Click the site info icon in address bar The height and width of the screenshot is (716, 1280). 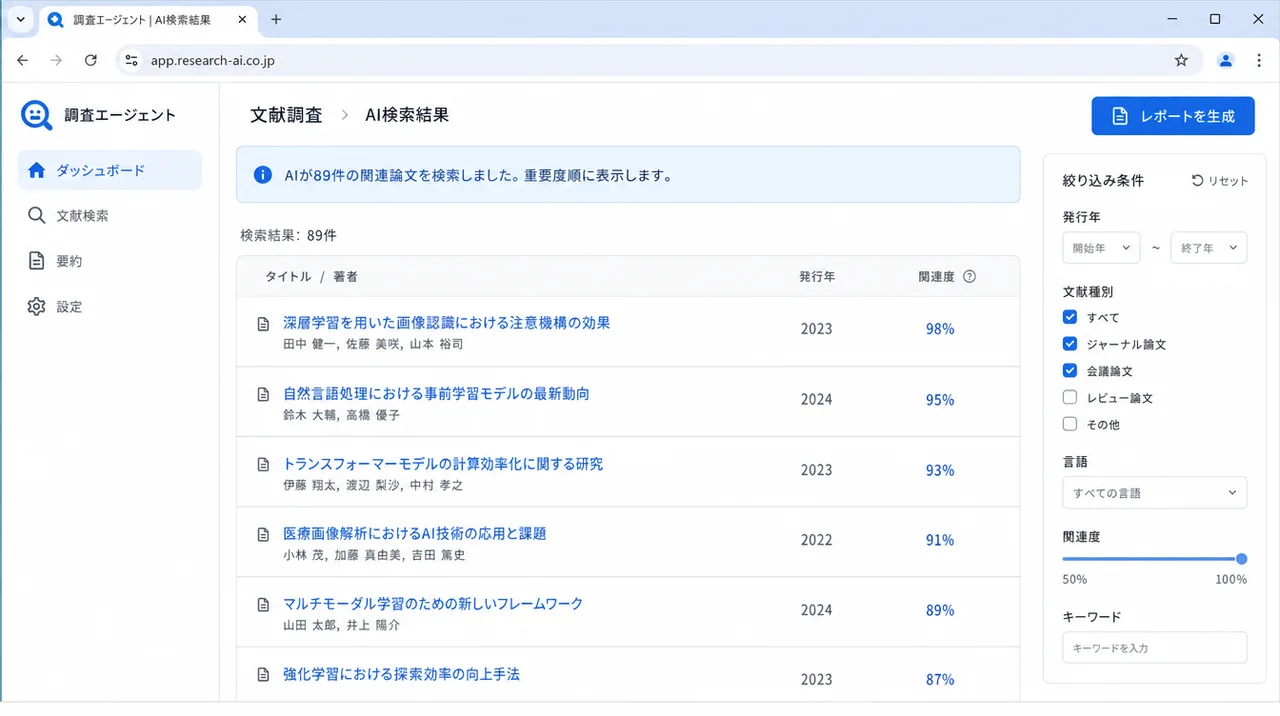click(131, 60)
